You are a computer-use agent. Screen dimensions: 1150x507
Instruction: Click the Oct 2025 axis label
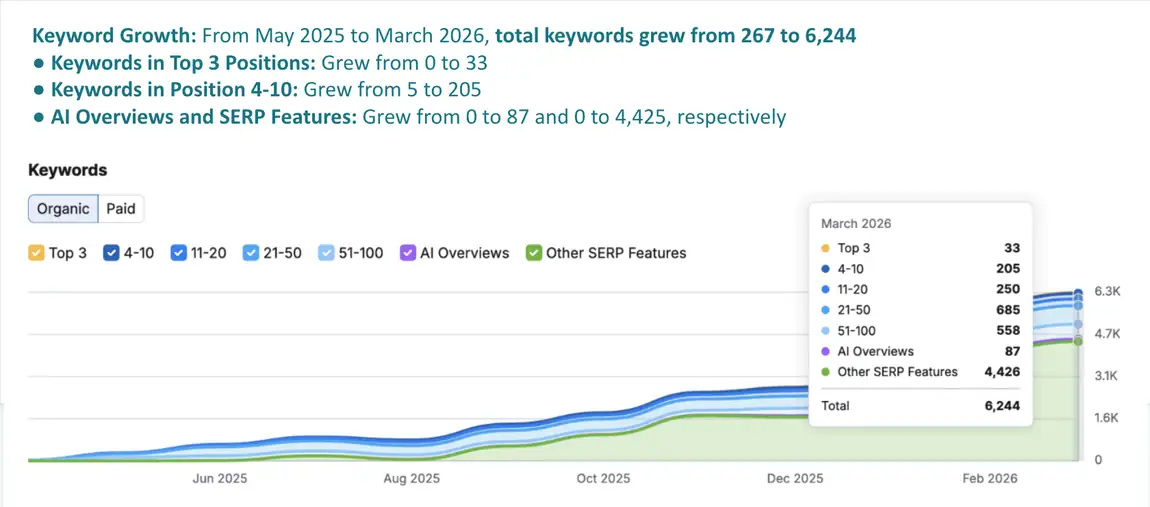604,478
